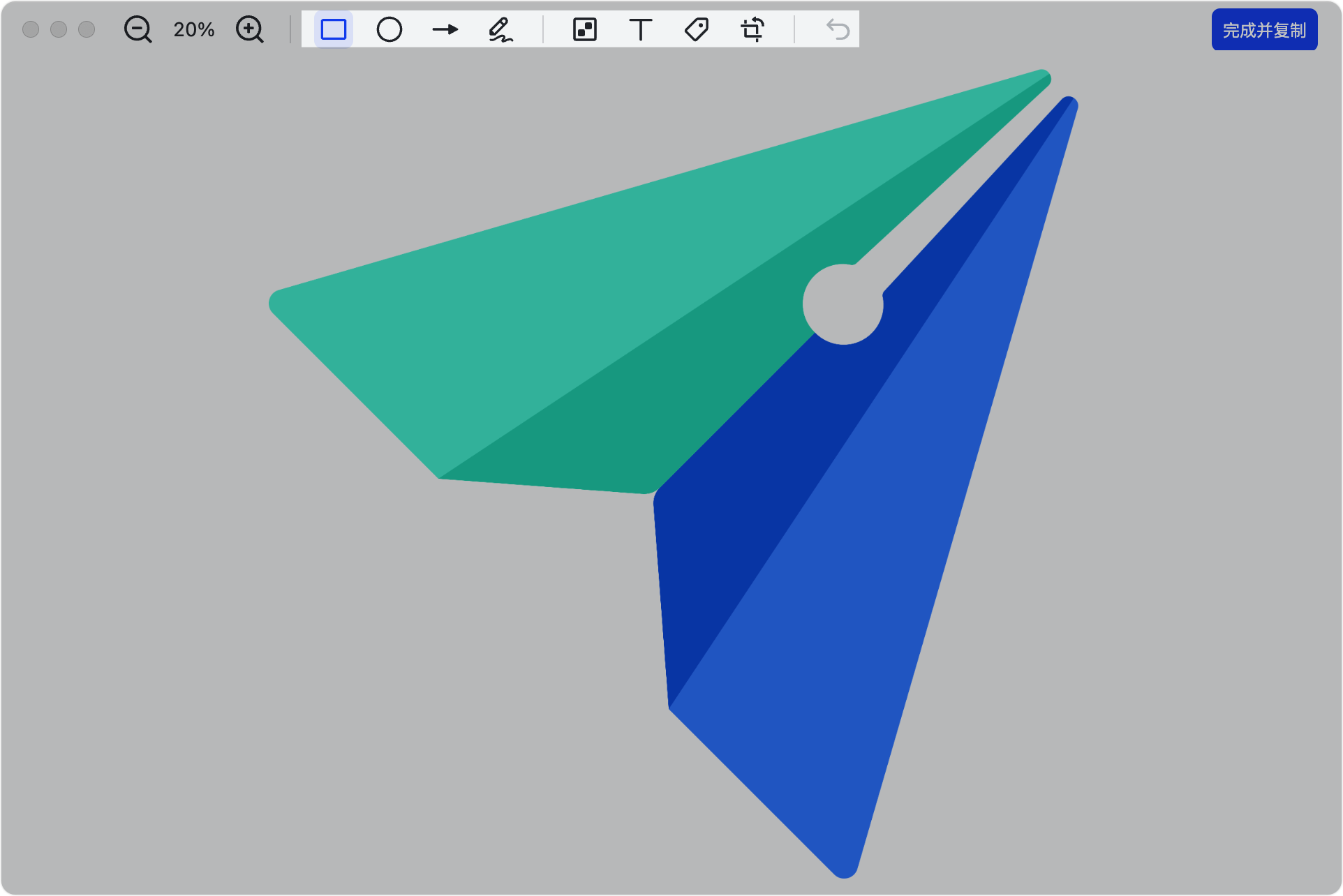Viewport: 1343px width, 896px height.
Task: Click the zoom in magnifier icon
Action: click(x=249, y=29)
